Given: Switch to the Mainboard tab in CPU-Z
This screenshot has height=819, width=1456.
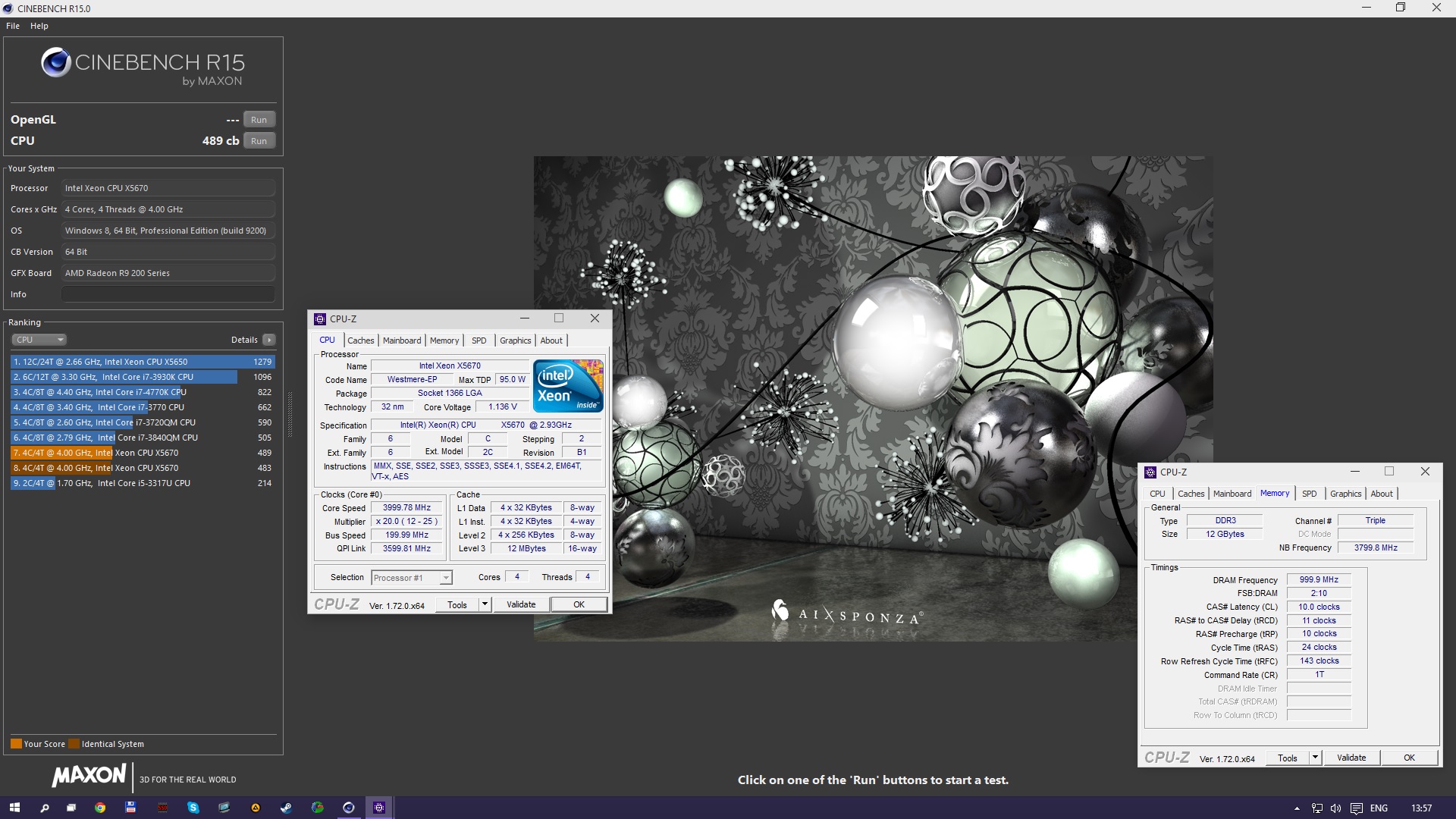Looking at the screenshot, I should (x=401, y=340).
